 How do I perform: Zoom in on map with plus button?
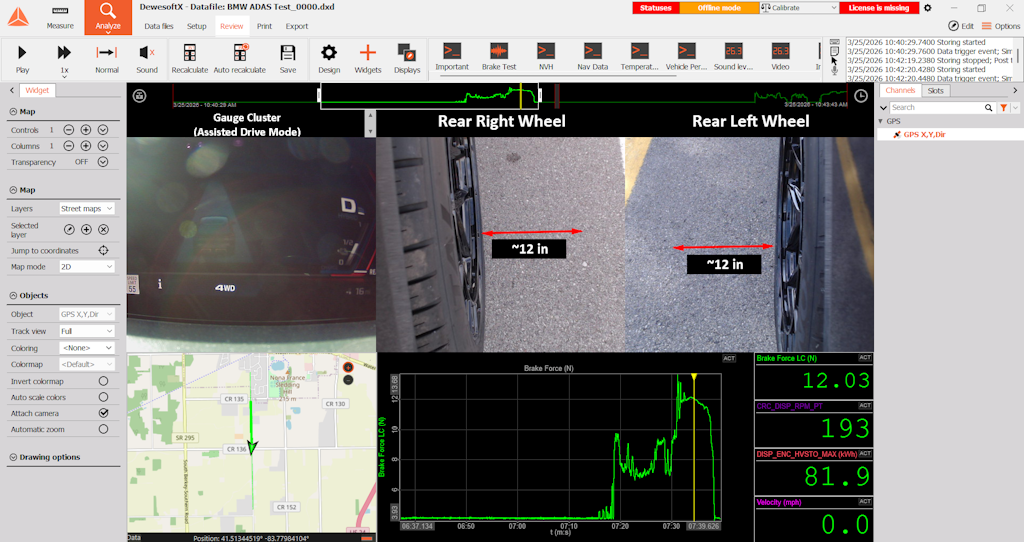[x=348, y=367]
